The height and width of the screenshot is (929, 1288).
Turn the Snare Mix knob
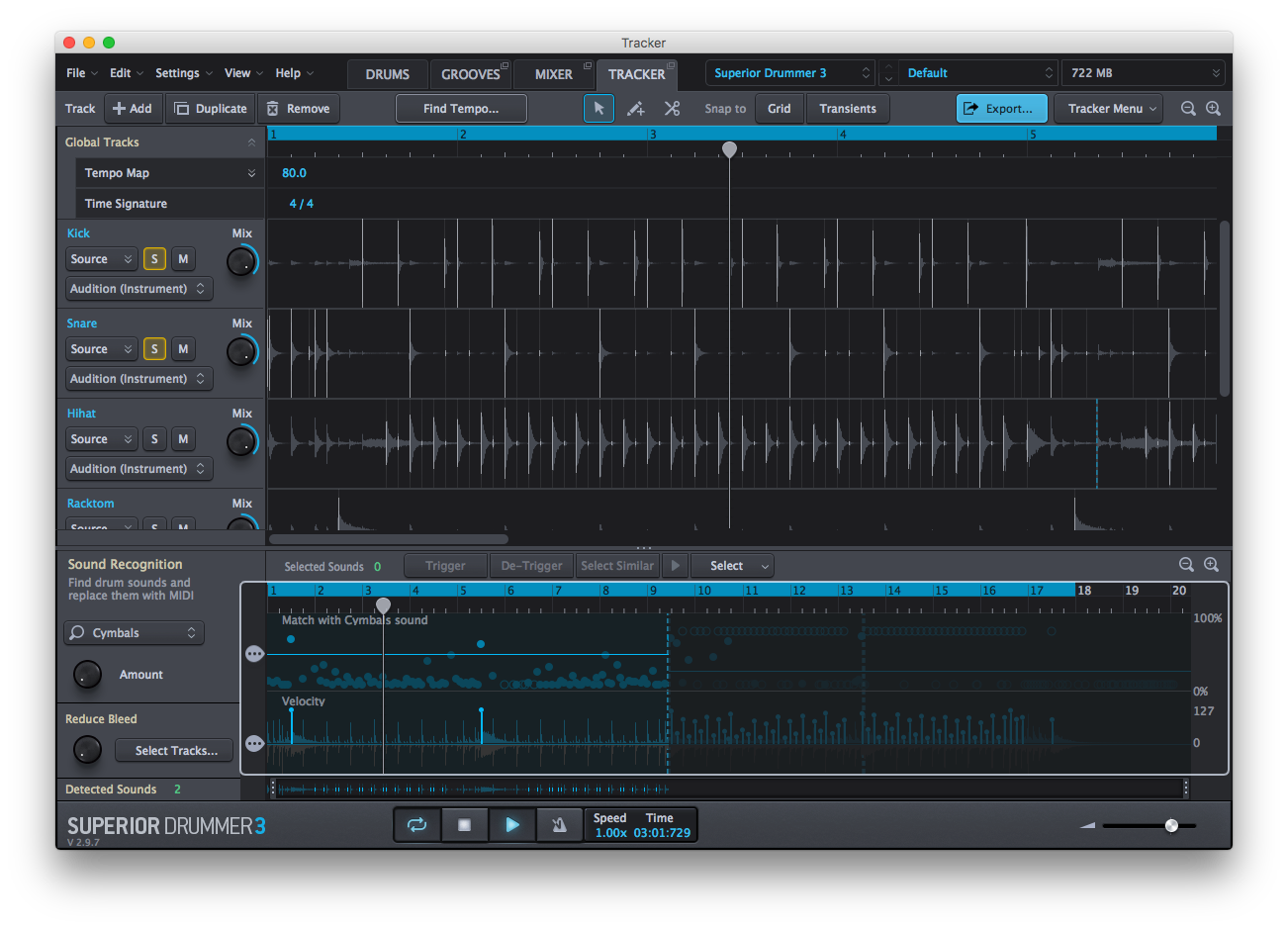tap(241, 352)
